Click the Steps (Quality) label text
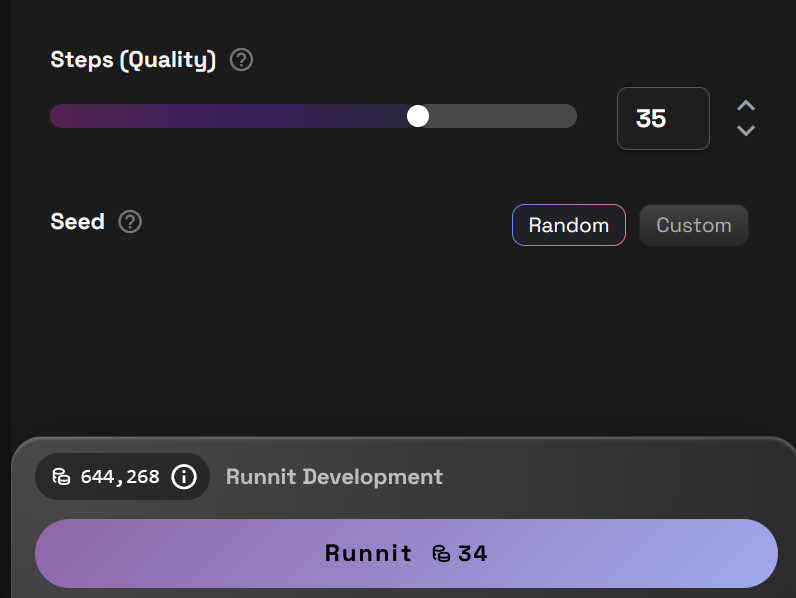The image size is (796, 598). coord(133,60)
